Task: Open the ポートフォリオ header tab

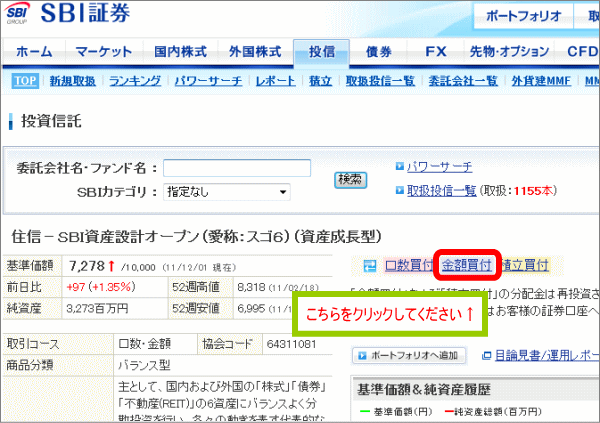Action: click(523, 16)
